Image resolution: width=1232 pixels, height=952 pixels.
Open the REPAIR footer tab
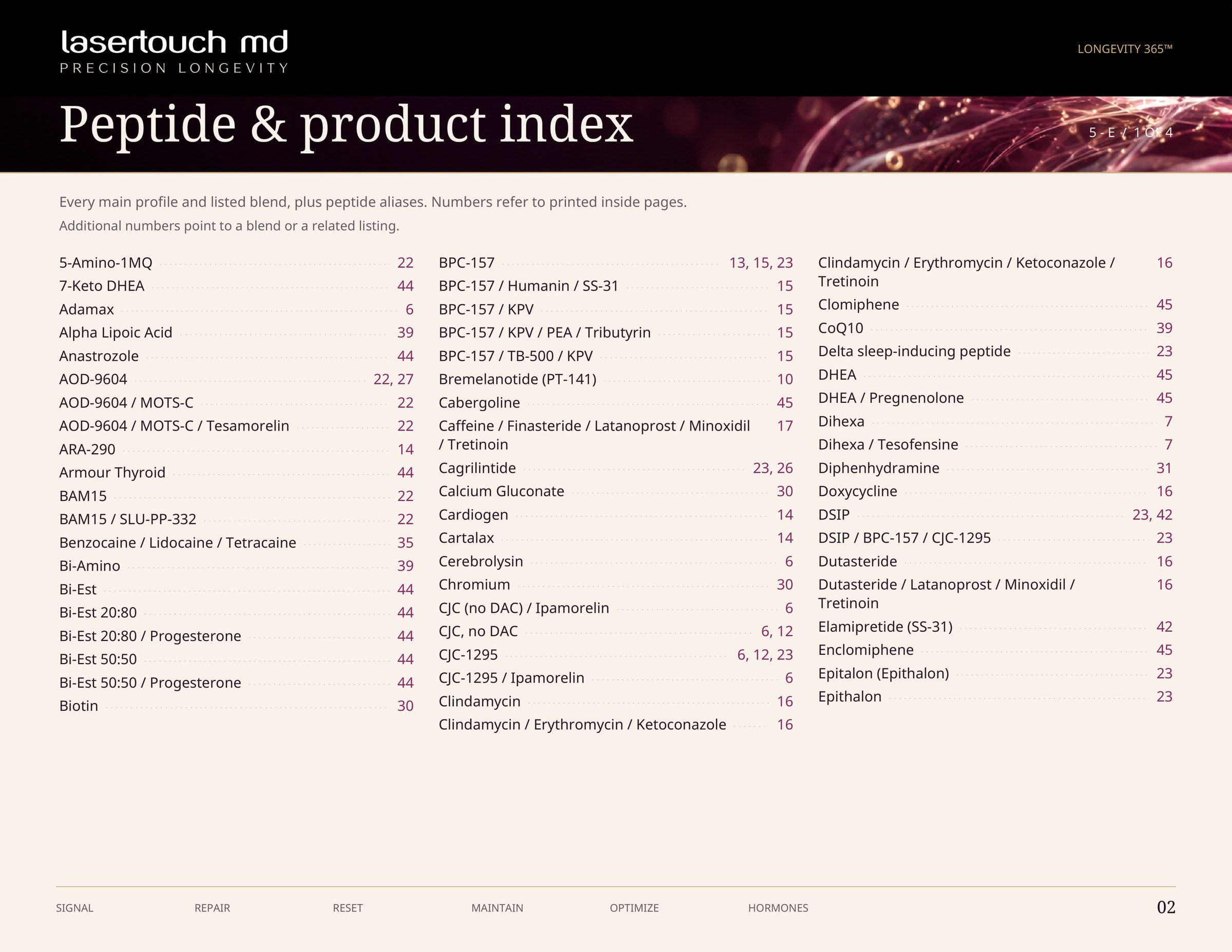(212, 908)
